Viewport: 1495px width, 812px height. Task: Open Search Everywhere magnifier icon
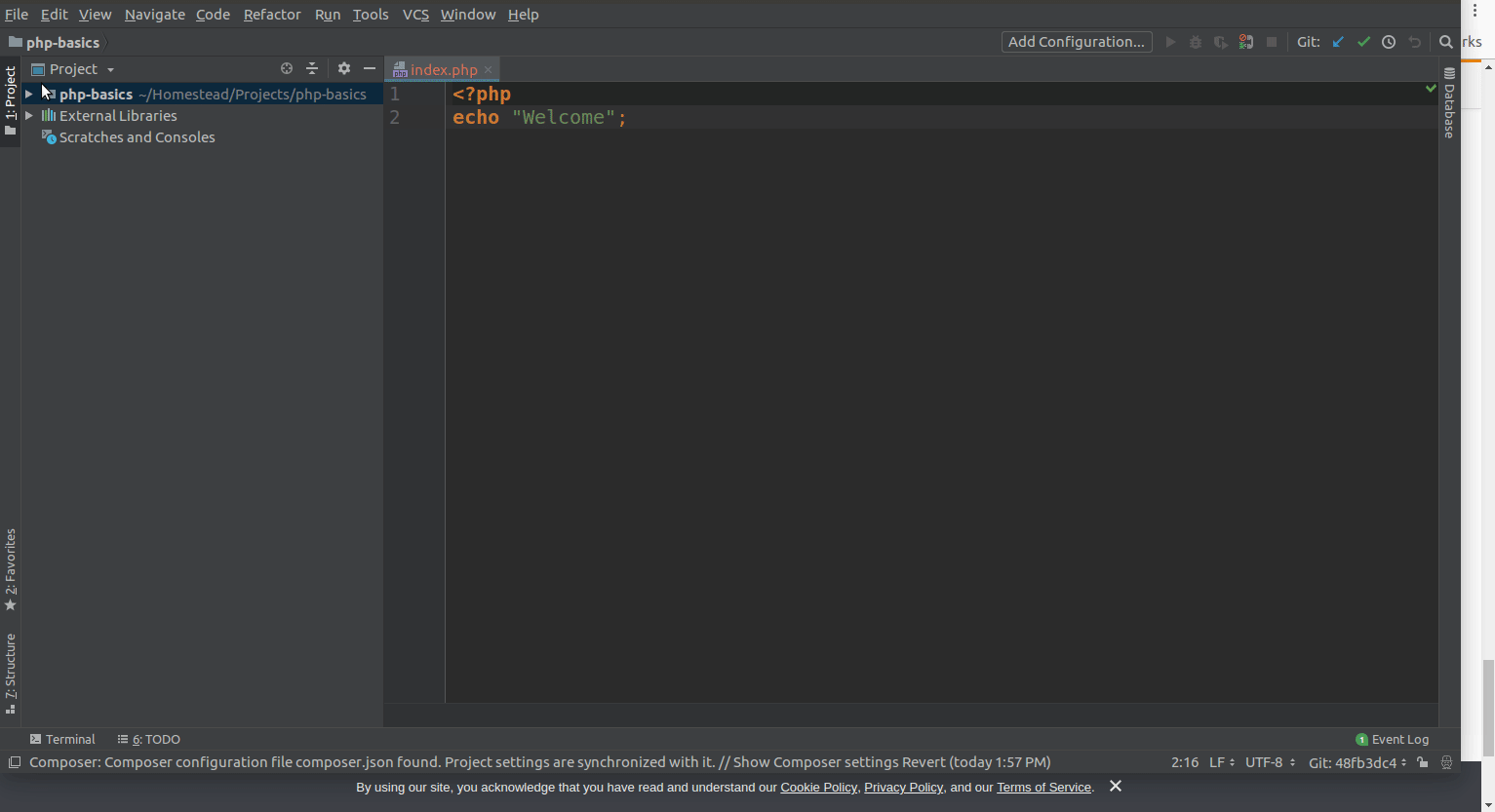click(x=1445, y=42)
